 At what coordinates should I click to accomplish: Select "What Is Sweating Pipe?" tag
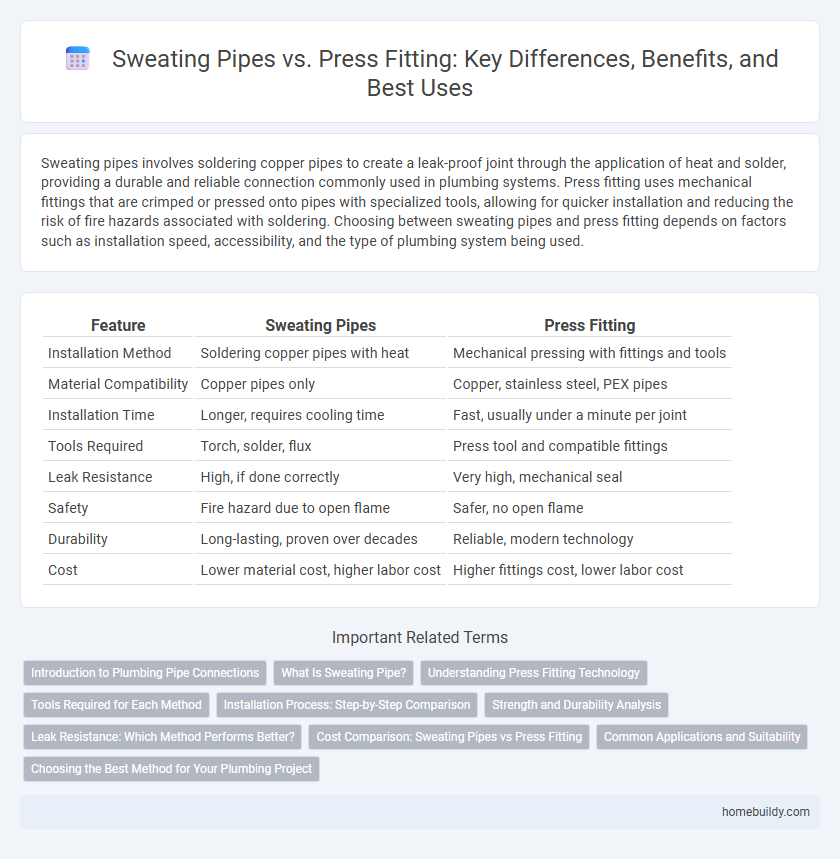point(343,673)
